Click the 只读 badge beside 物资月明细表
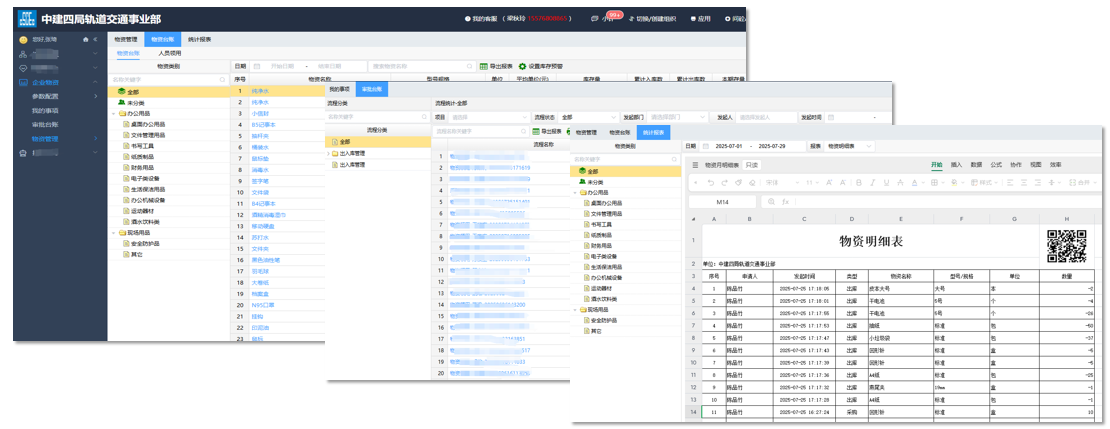Screen dimensions: 1110x429 (x=752, y=165)
